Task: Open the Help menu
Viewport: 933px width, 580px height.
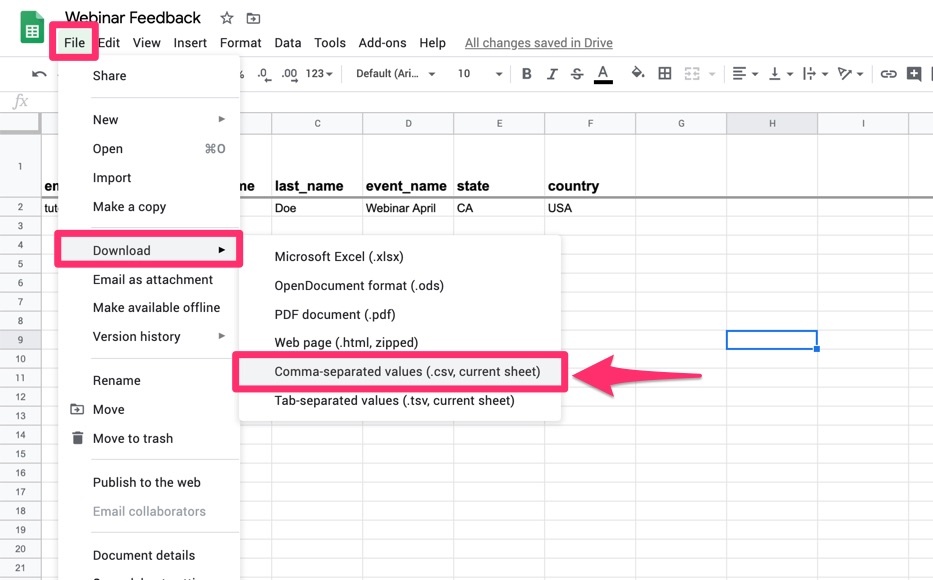Action: pyautogui.click(x=432, y=43)
